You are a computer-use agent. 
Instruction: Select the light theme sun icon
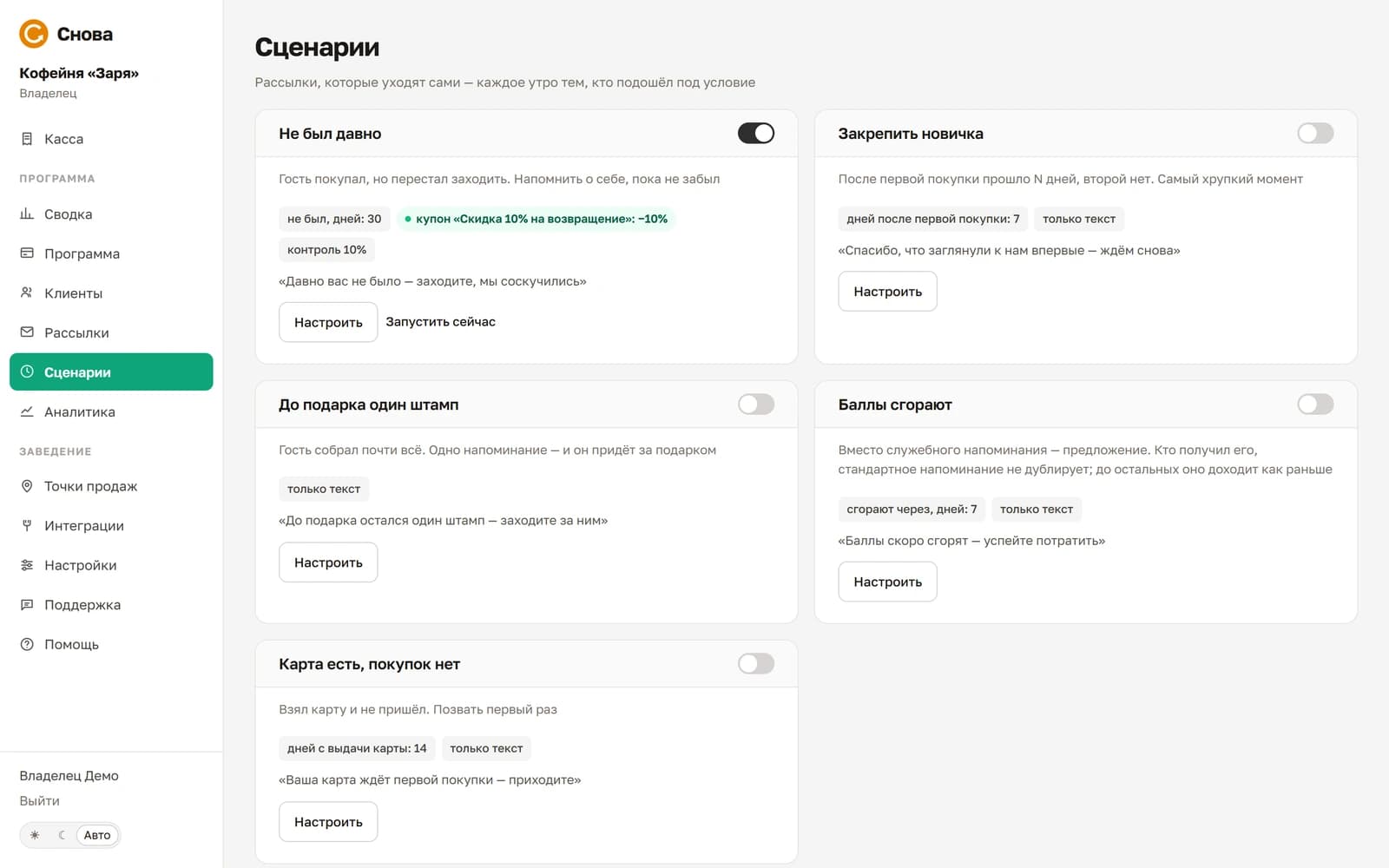35,835
